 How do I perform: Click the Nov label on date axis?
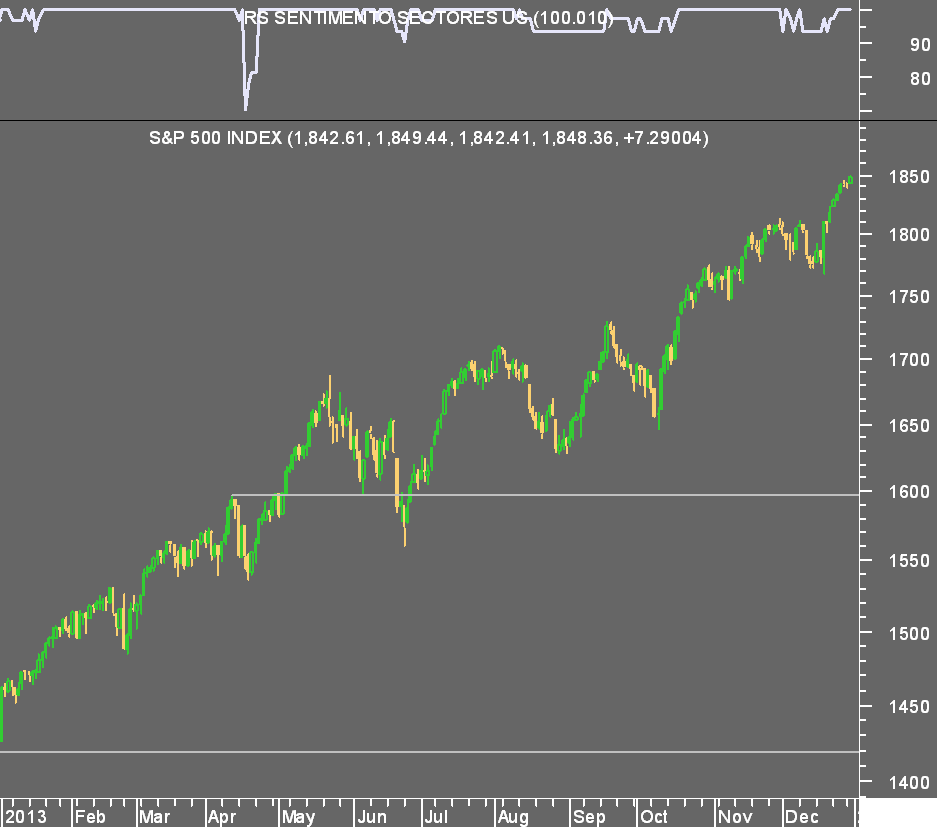[x=735, y=817]
